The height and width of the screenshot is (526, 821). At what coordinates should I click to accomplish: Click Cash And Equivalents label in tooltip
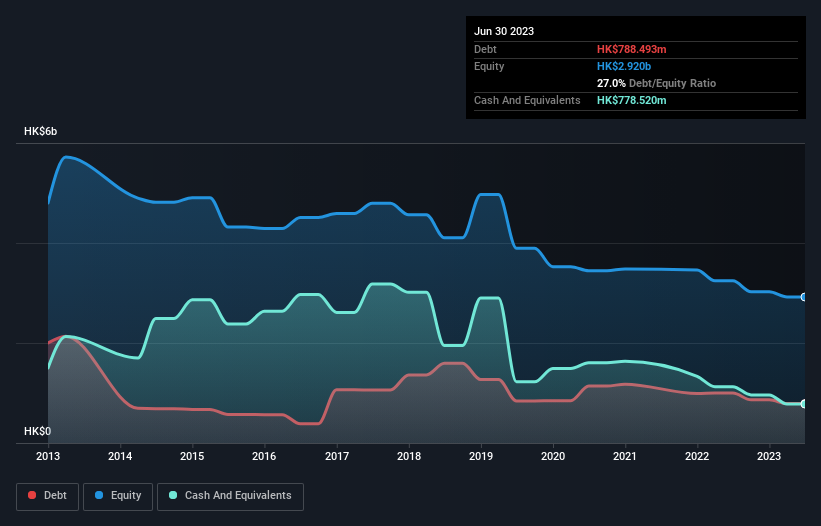(527, 100)
